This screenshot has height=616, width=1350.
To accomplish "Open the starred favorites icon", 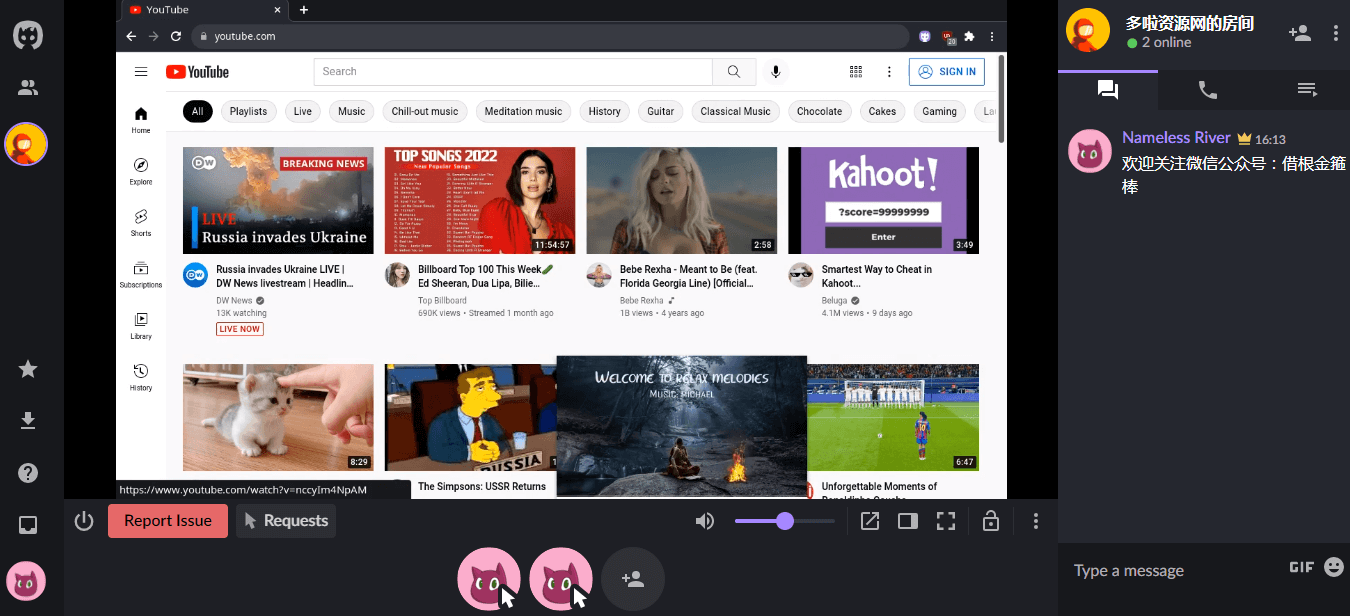I will click(x=28, y=370).
